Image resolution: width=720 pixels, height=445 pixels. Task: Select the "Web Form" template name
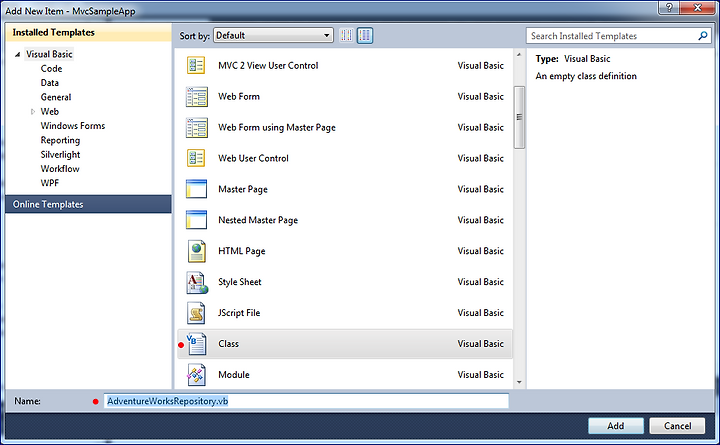point(239,96)
